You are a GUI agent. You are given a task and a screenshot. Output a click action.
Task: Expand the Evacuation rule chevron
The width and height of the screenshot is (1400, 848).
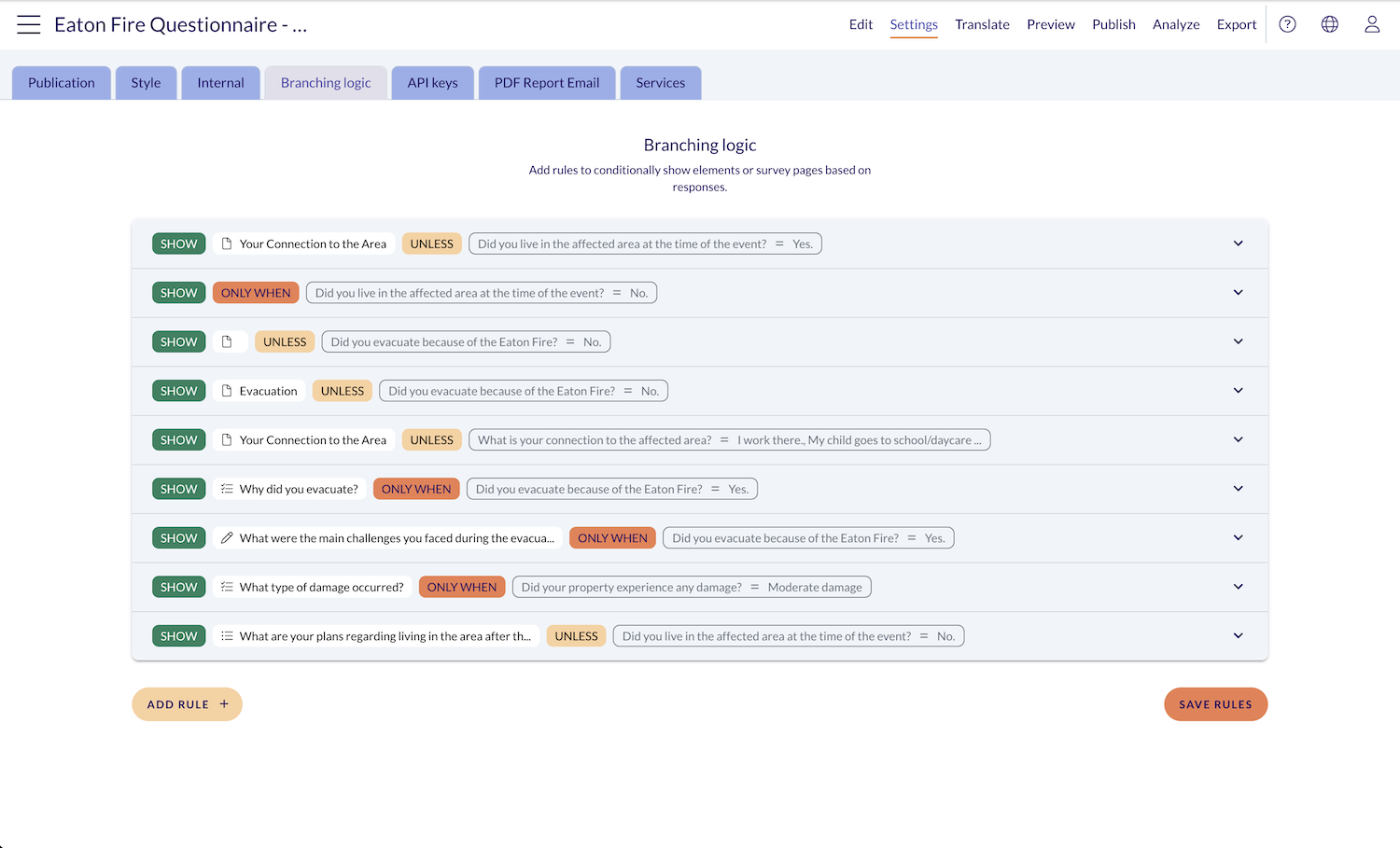click(1239, 391)
